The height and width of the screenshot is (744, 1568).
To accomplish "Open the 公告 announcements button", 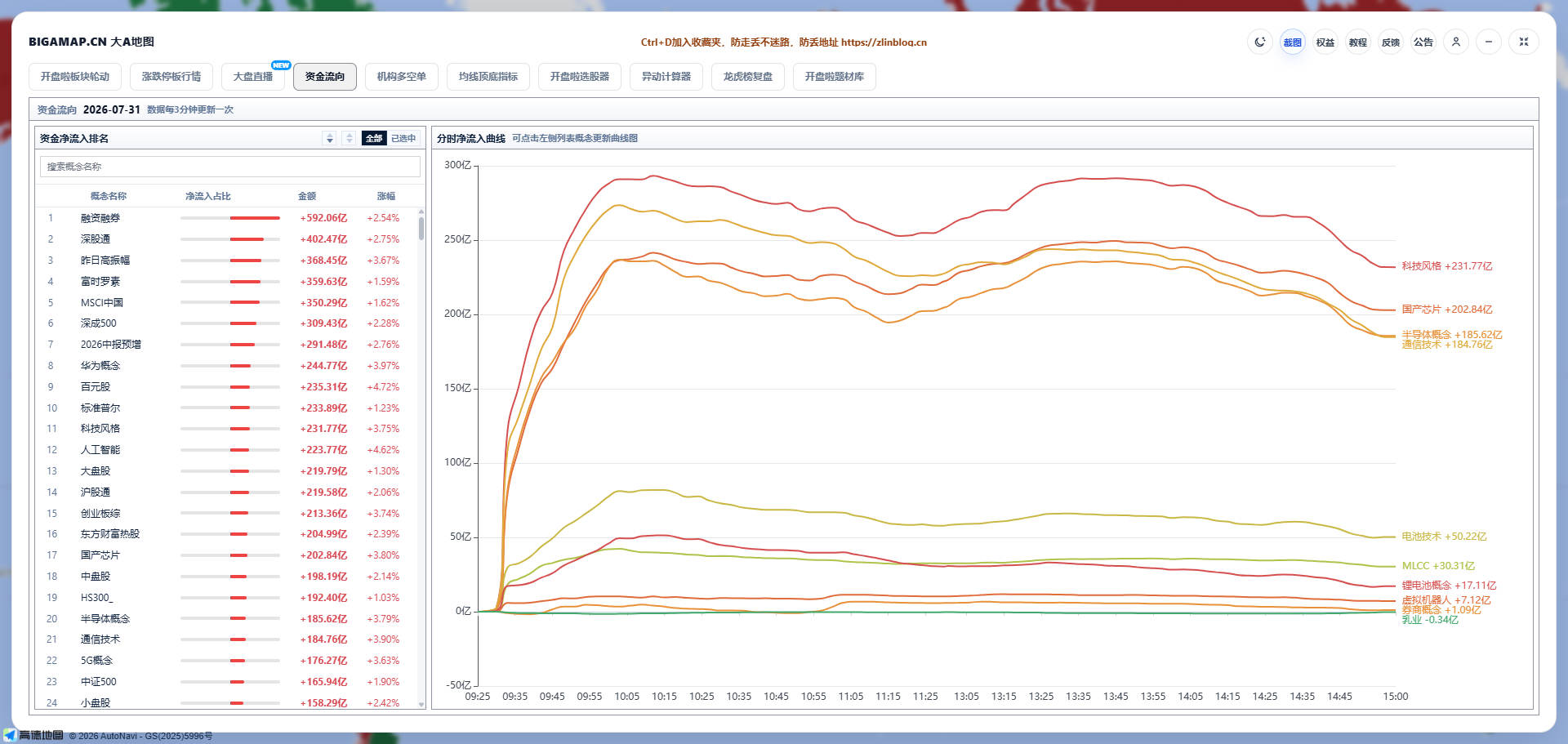I will pos(1423,42).
